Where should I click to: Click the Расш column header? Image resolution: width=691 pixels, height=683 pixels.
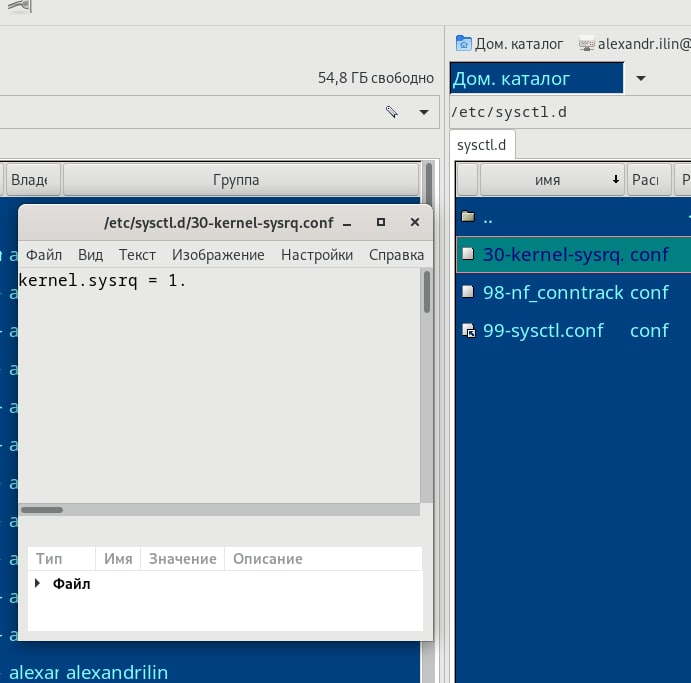click(649, 180)
